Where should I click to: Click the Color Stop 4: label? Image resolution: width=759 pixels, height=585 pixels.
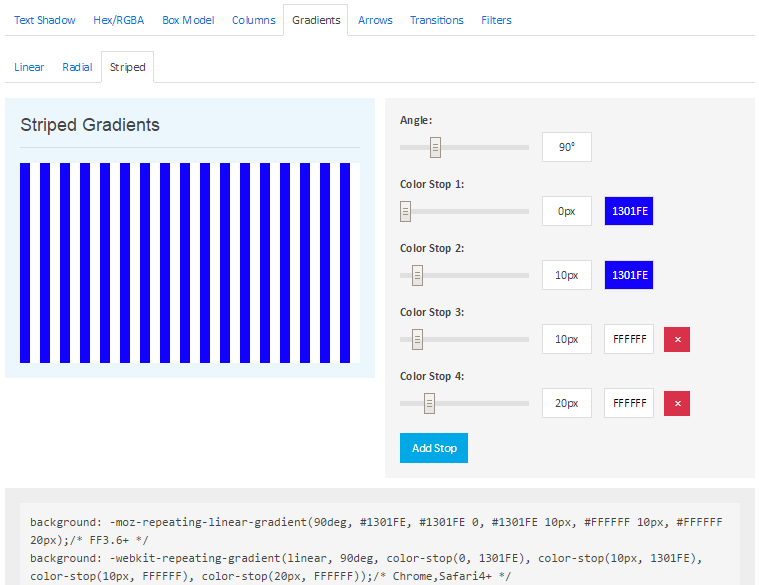coord(432,376)
